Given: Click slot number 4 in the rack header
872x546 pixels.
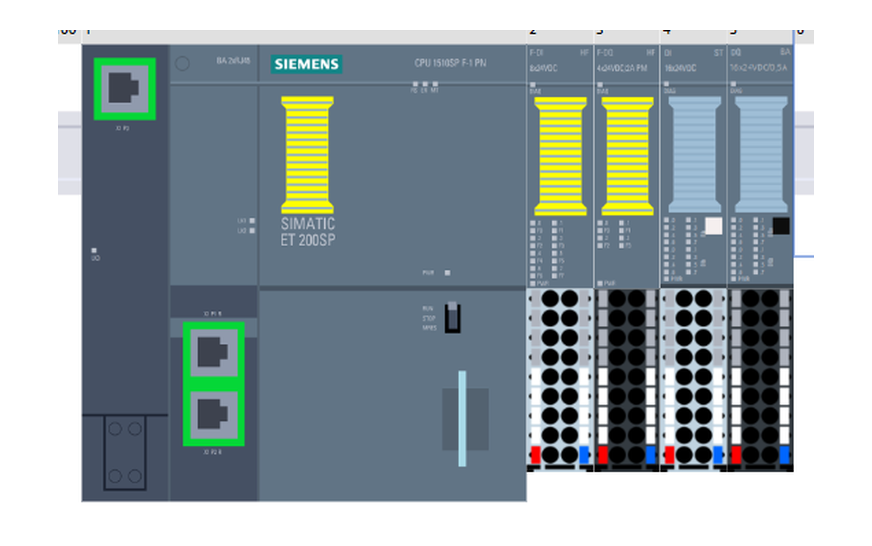Looking at the screenshot, I should pos(666,32).
